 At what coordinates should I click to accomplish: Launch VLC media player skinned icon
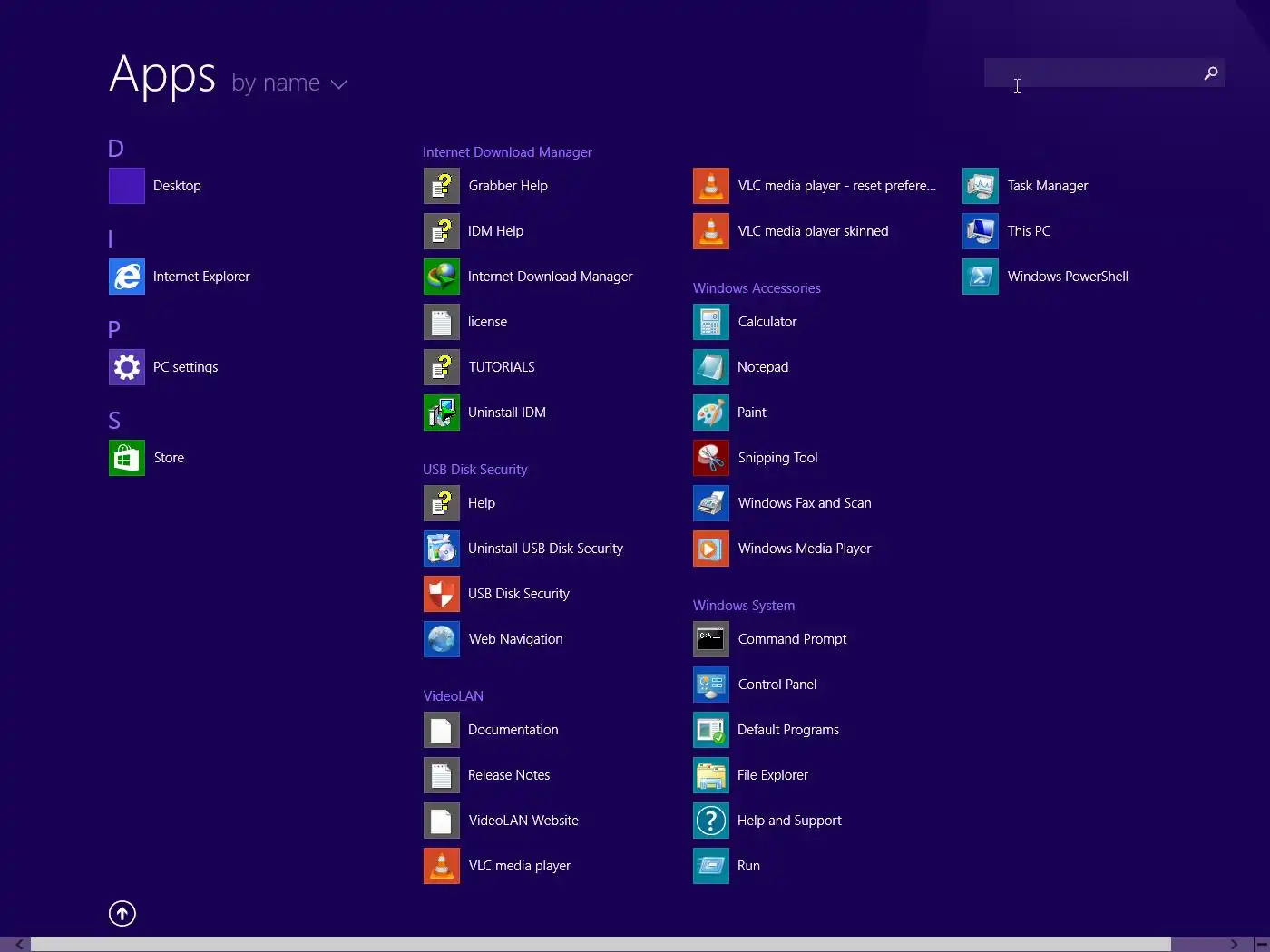coord(711,231)
